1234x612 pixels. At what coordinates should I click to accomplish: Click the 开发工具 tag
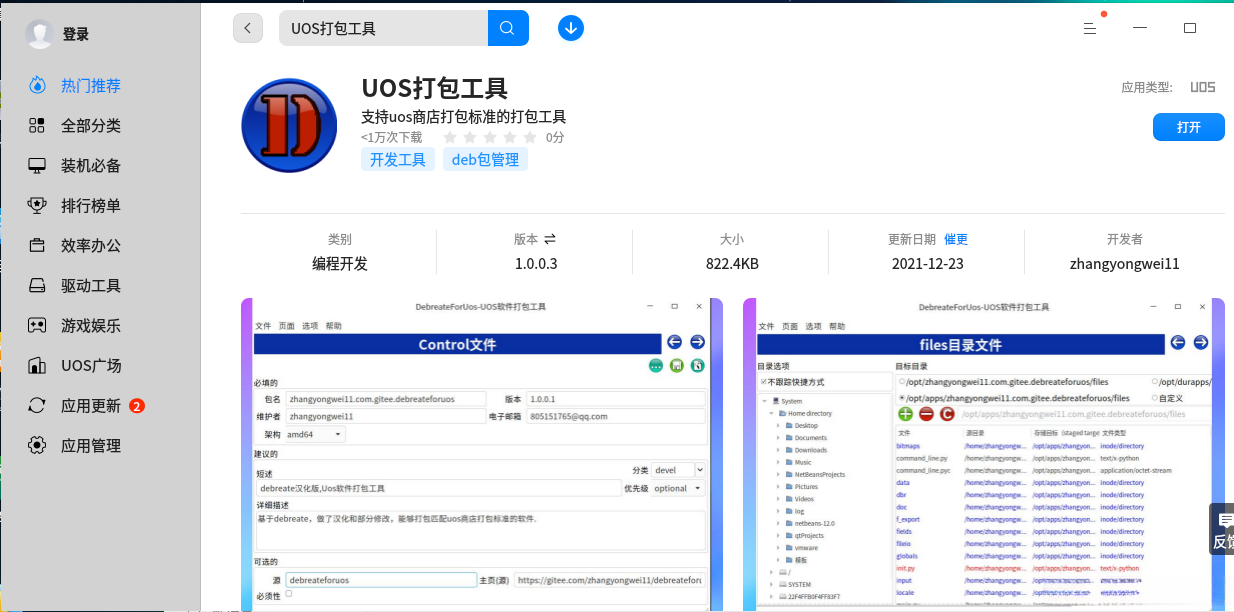pyautogui.click(x=398, y=159)
